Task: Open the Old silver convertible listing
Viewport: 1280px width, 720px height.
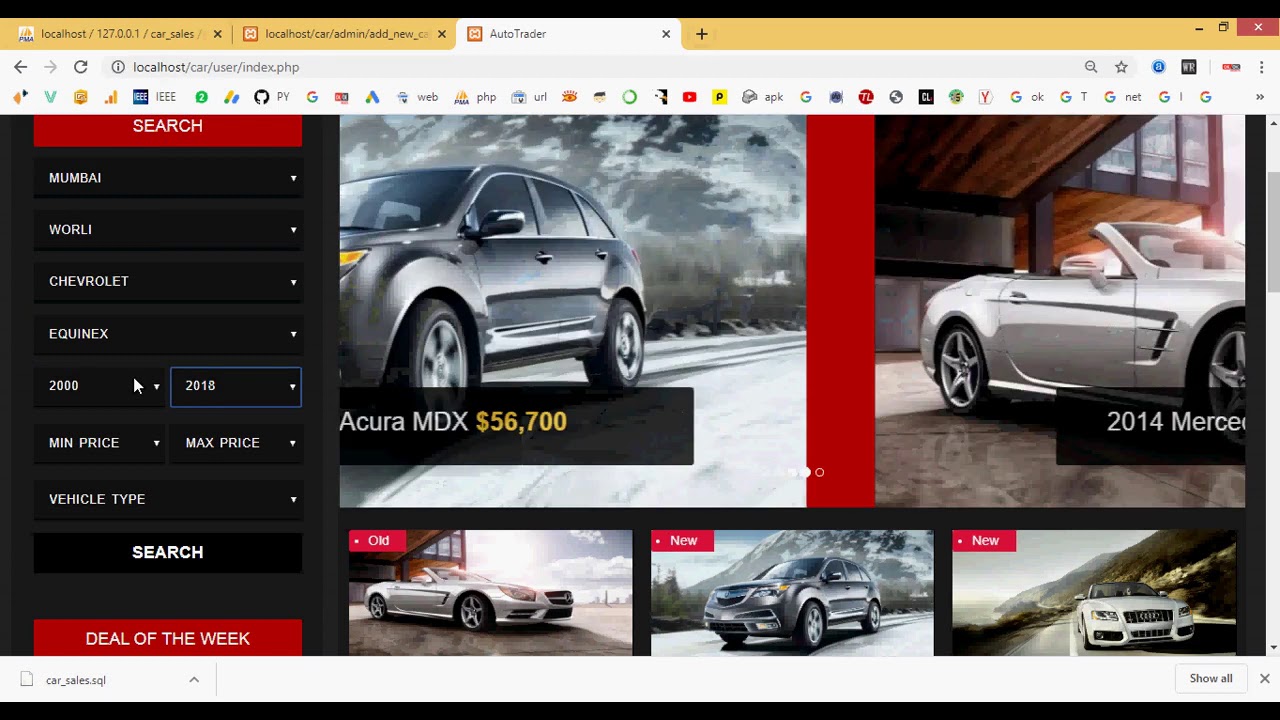Action: pyautogui.click(x=491, y=593)
